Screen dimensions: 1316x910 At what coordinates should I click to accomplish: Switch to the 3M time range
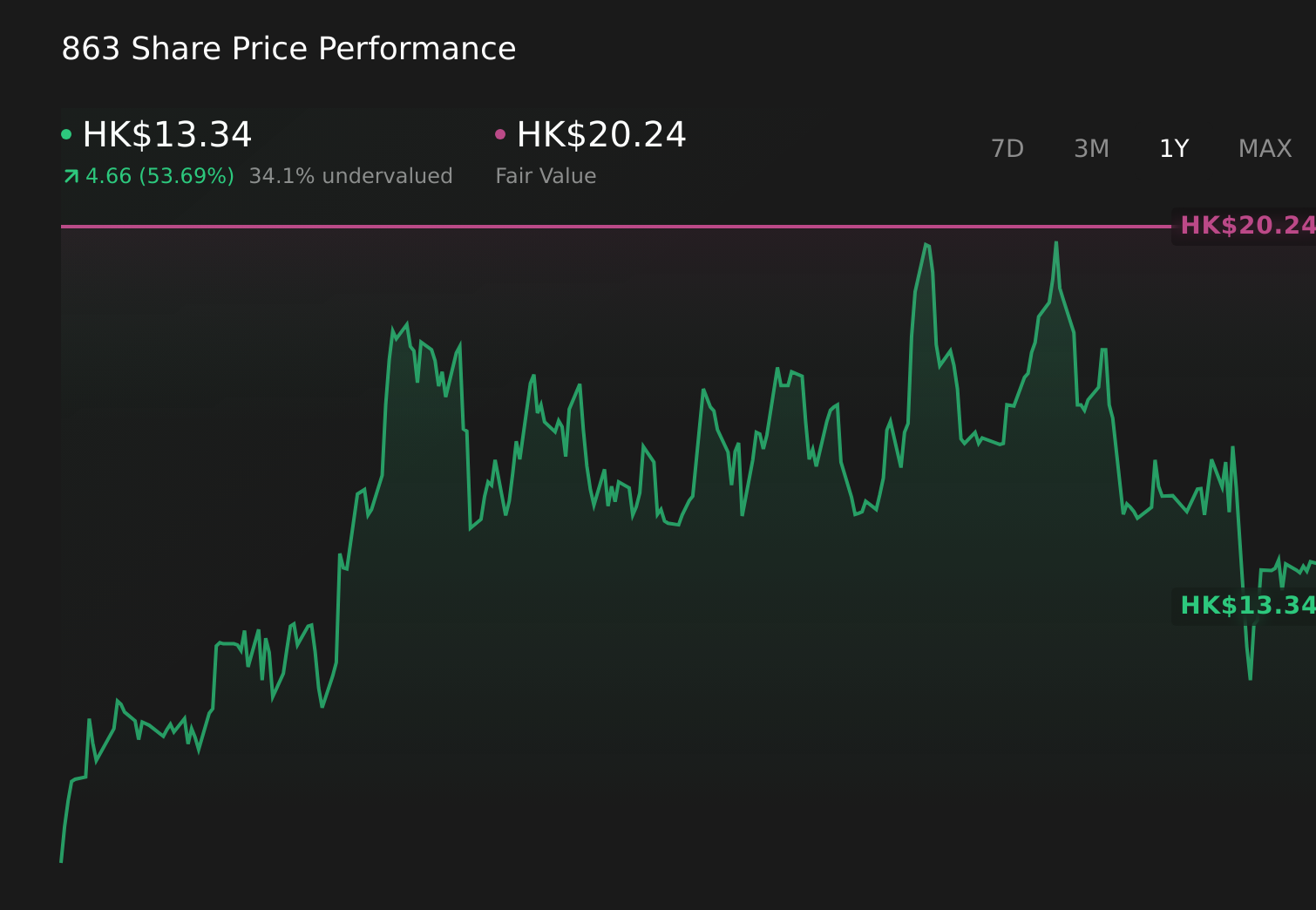1091,148
